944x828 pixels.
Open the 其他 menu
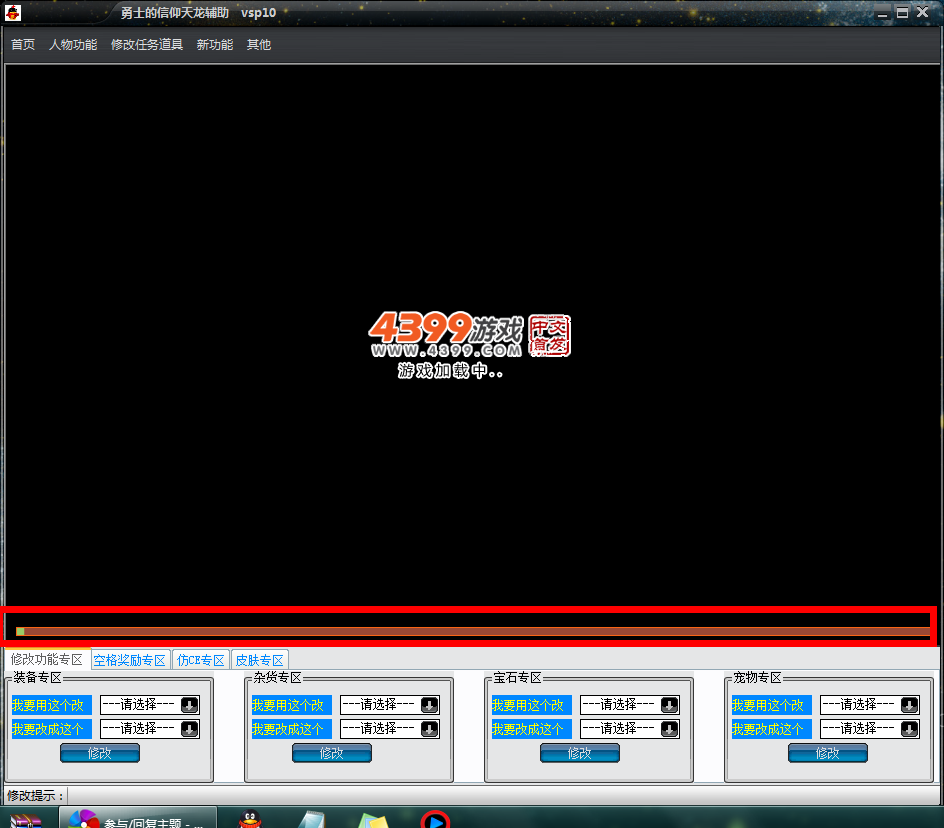[259, 45]
